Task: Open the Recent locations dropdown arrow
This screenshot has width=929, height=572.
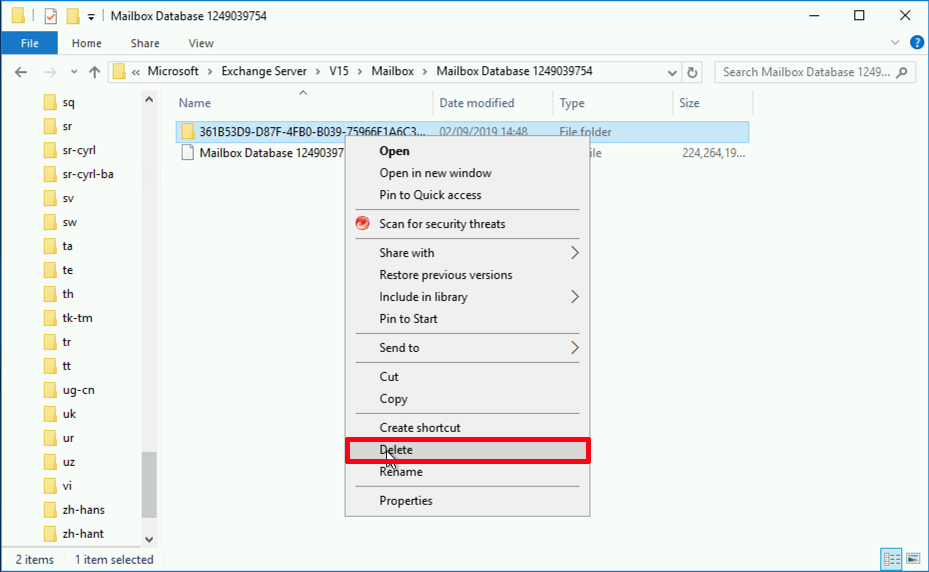Action: [x=73, y=72]
